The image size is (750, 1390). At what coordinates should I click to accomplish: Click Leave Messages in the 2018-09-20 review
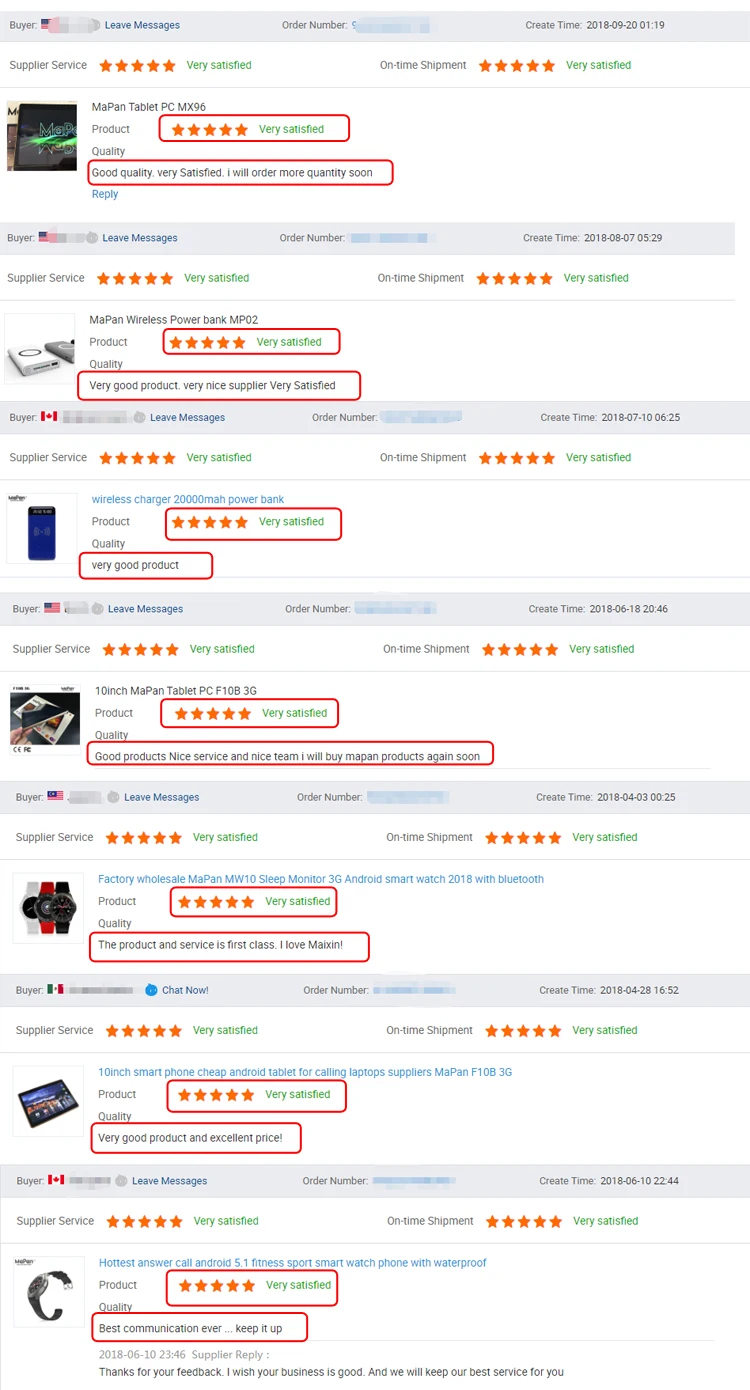pos(142,25)
